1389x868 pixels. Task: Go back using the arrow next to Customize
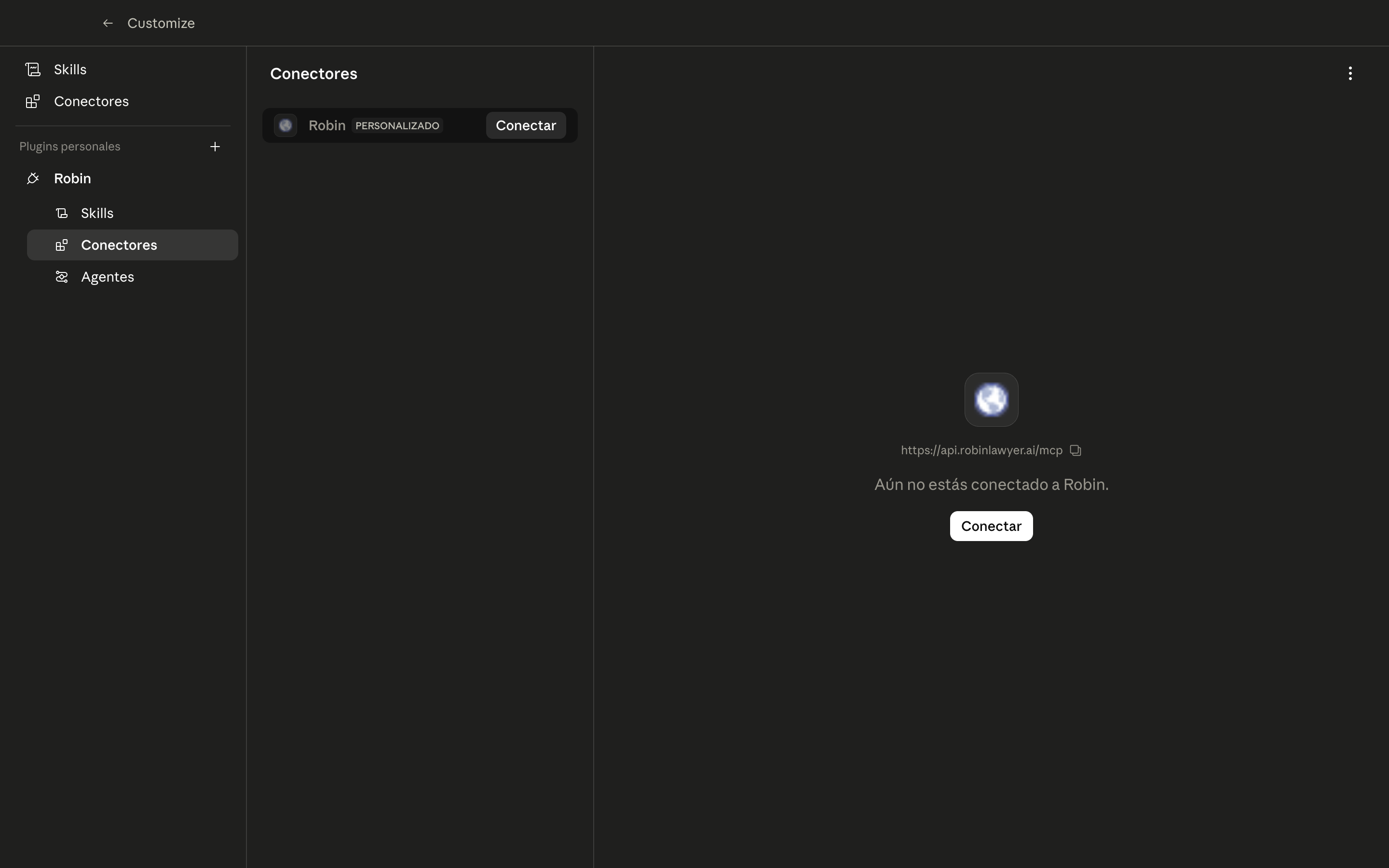108,23
